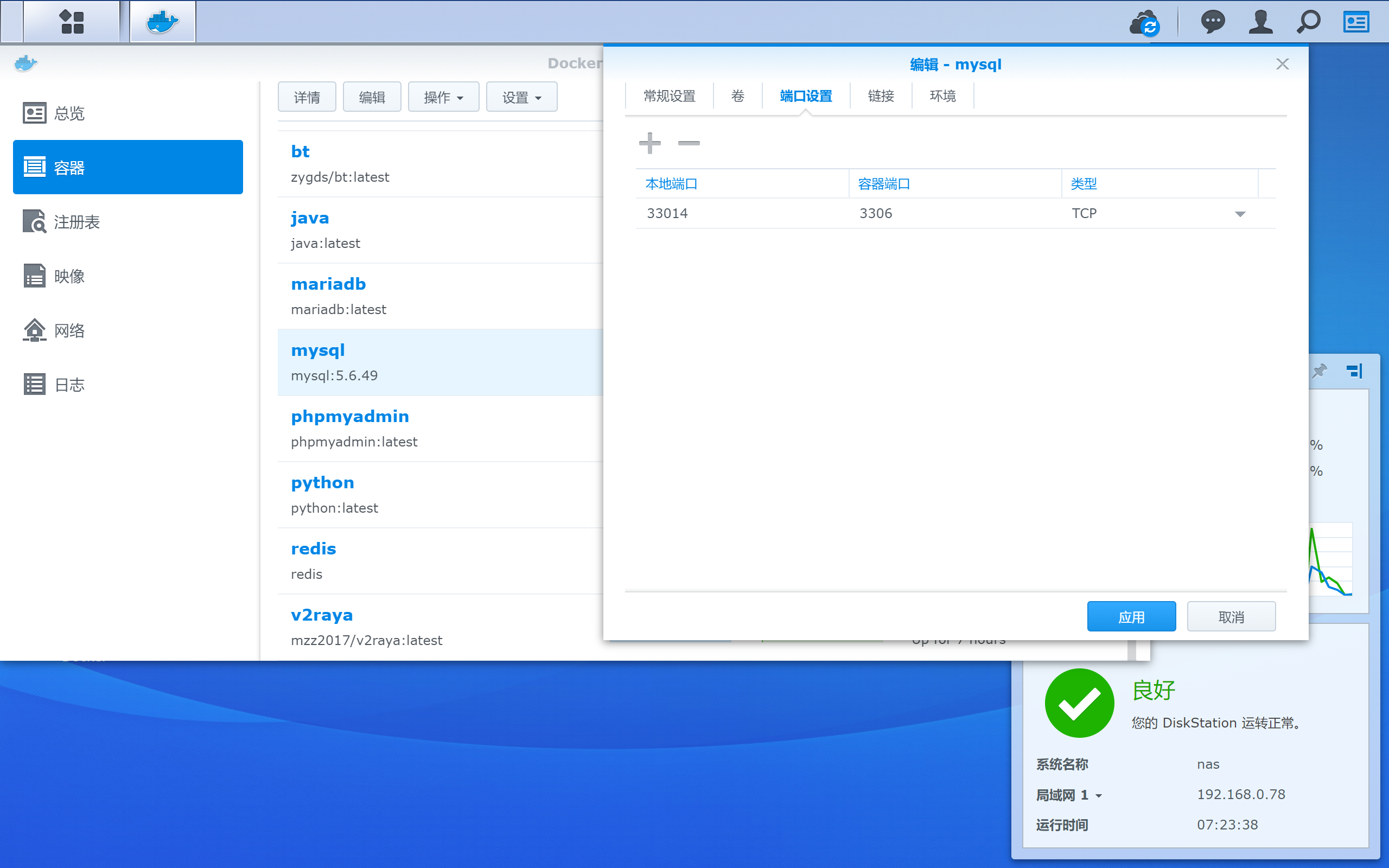Select the phpmyadmin container row
This screenshot has height=868, width=1389.
click(440, 429)
